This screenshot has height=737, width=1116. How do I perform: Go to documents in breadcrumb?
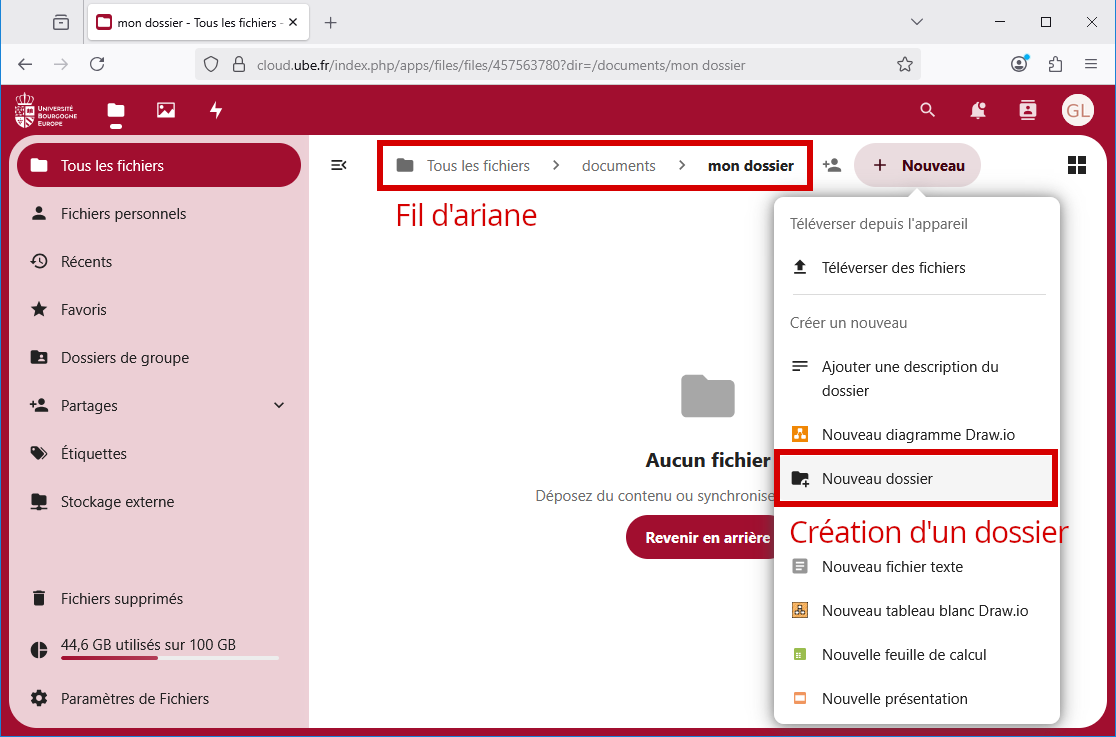pyautogui.click(x=618, y=165)
